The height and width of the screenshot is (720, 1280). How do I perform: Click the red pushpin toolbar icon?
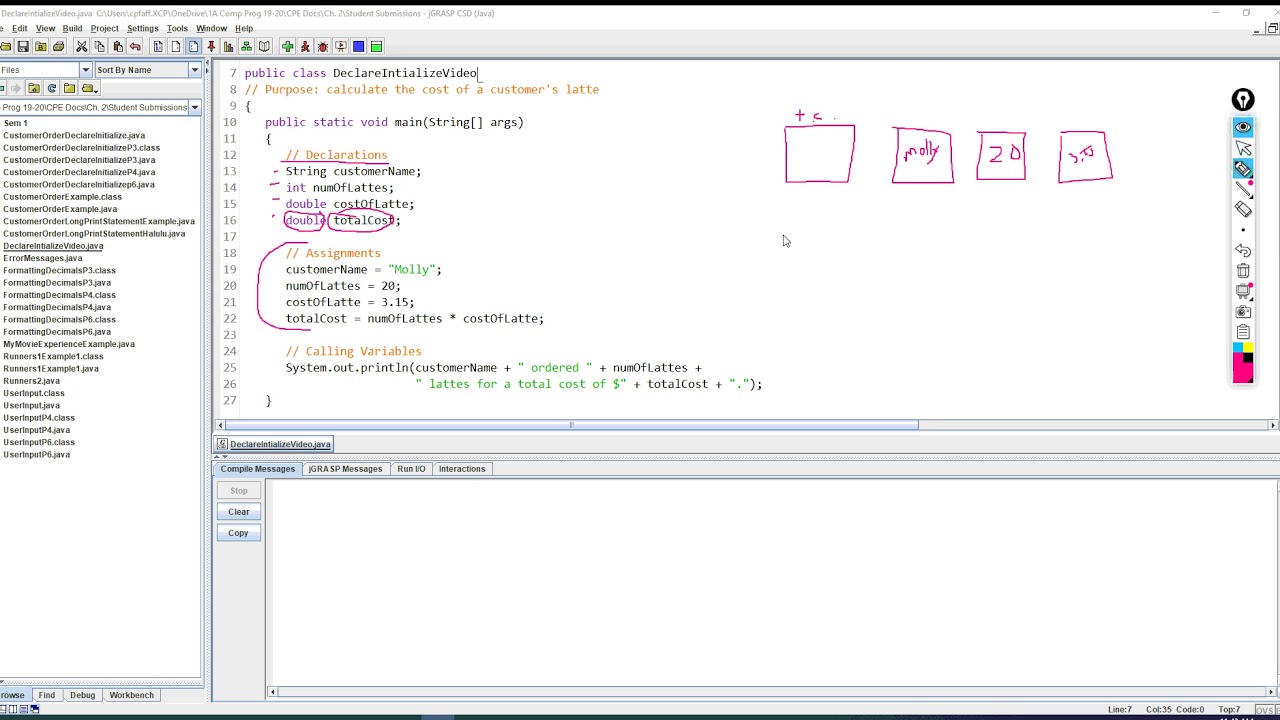(211, 47)
